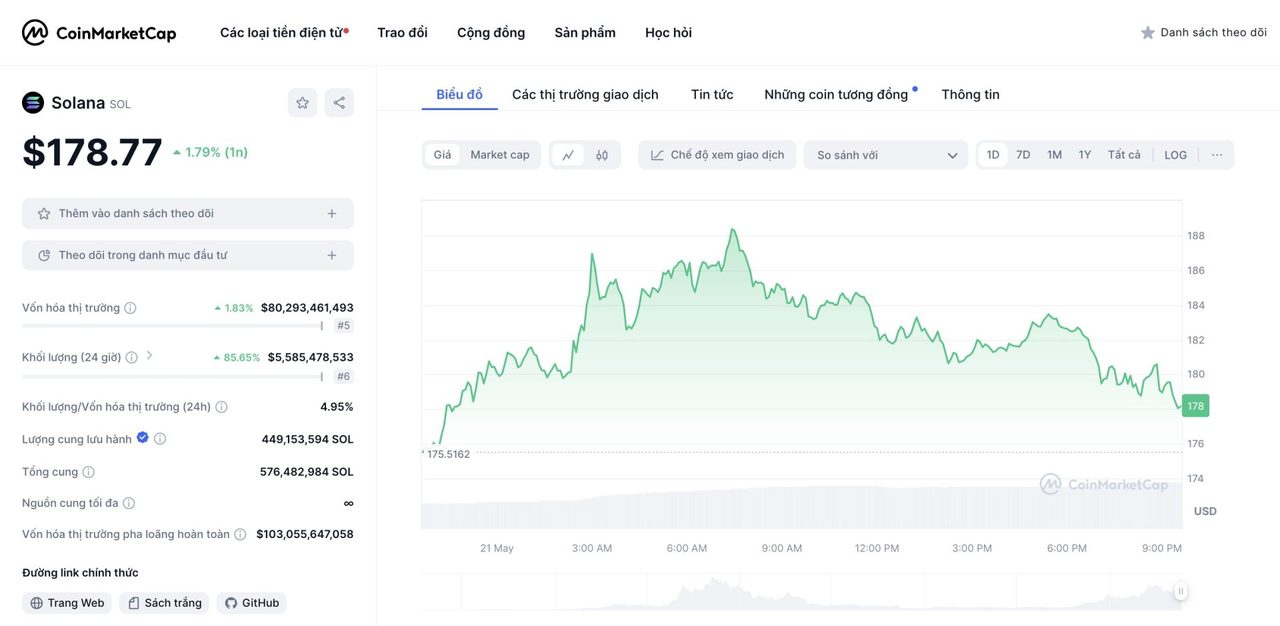
Task: Click info icon beside Vốn hóa thị trường pha loãng
Action: pyautogui.click(x=240, y=535)
